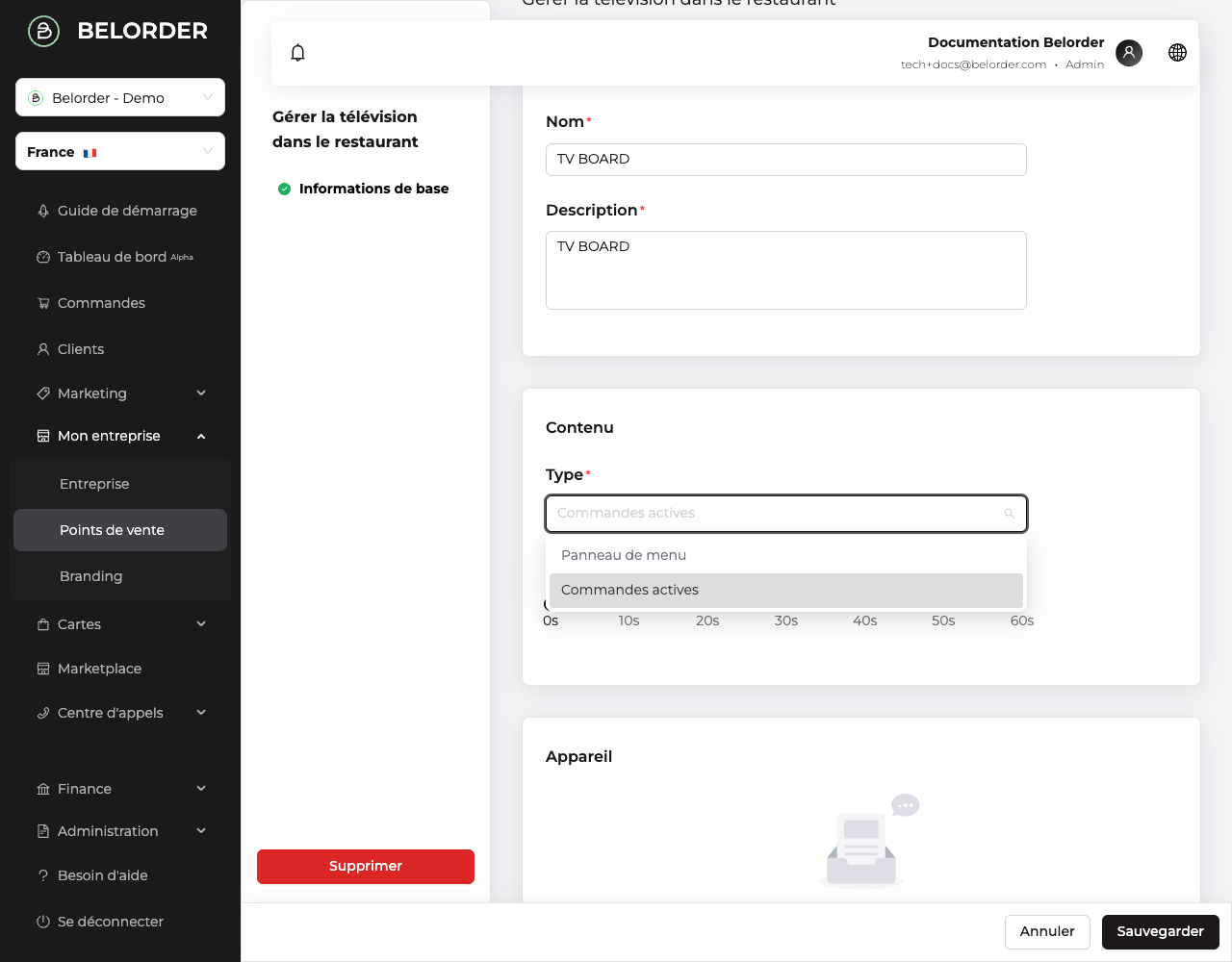
Task: Click the Se déconnecter power icon
Action: [x=43, y=922]
